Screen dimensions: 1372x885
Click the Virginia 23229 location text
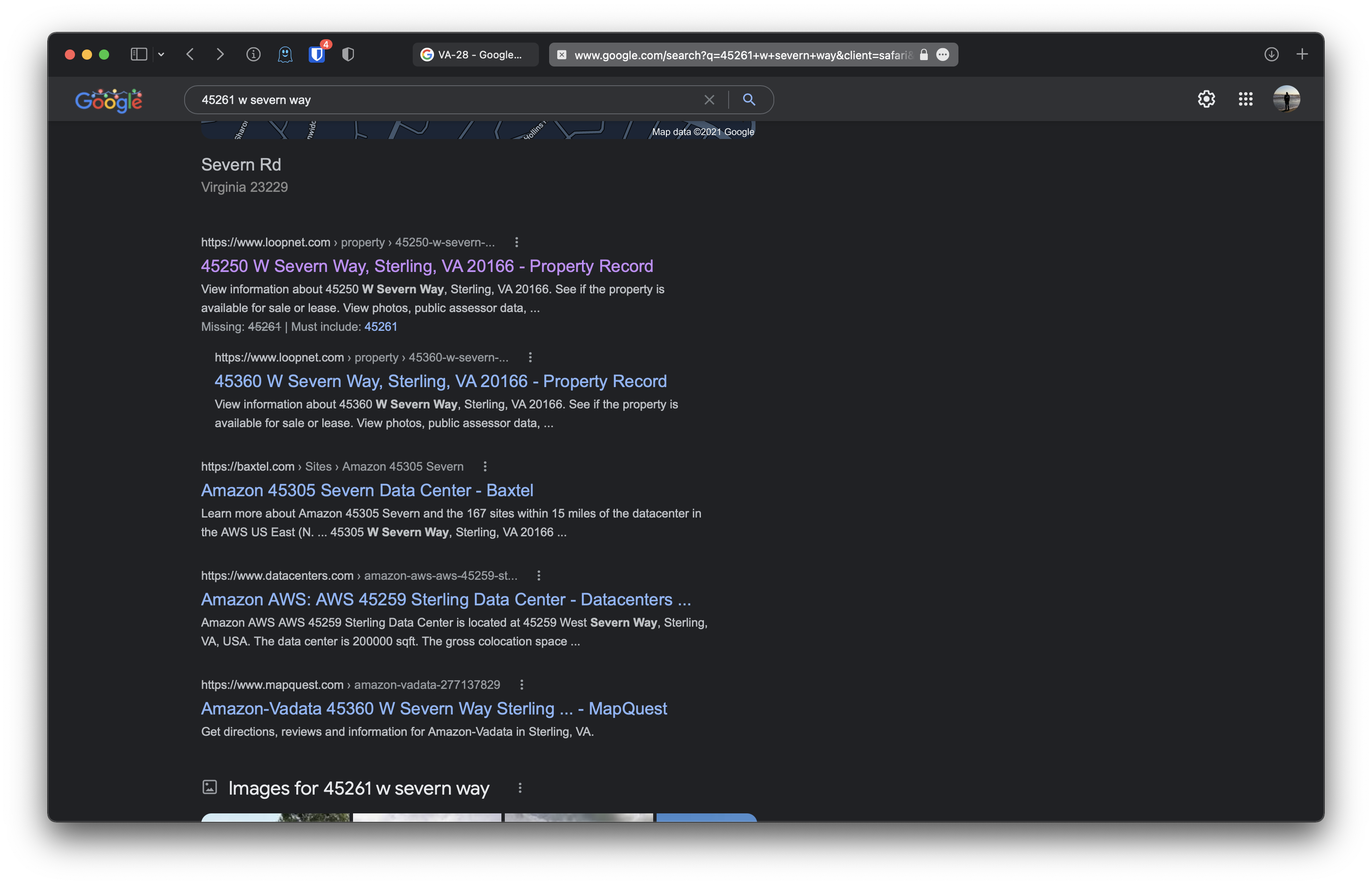[244, 187]
